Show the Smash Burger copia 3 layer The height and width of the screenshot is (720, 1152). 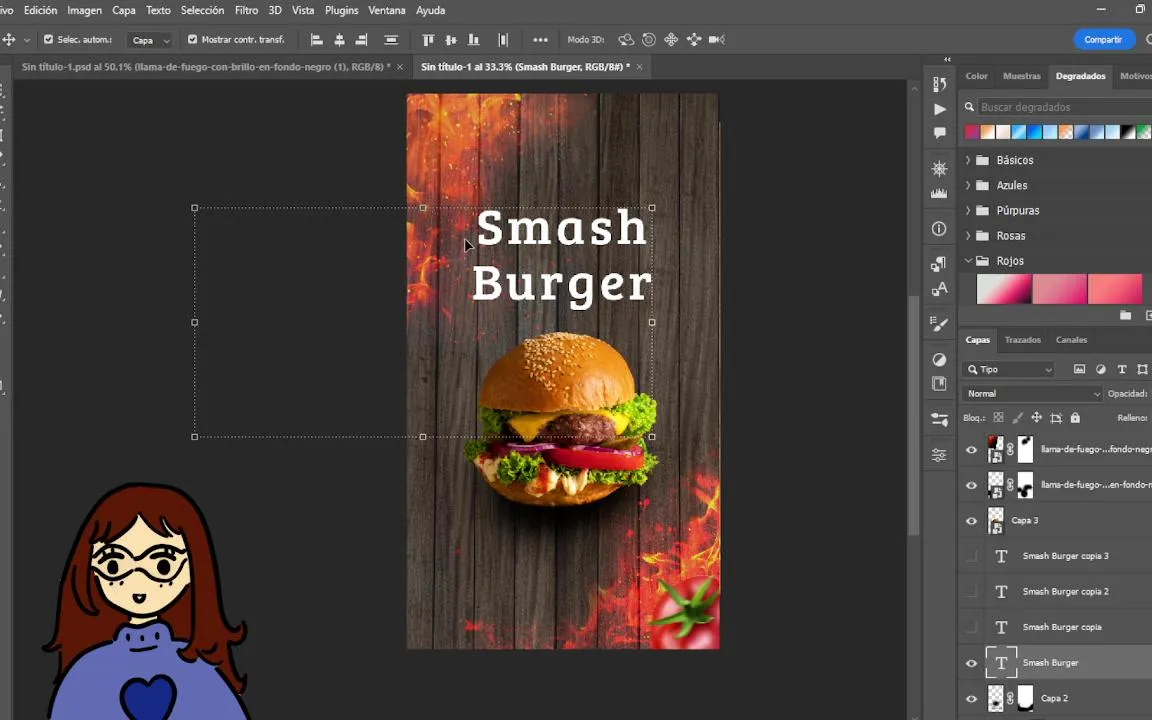pos(971,557)
